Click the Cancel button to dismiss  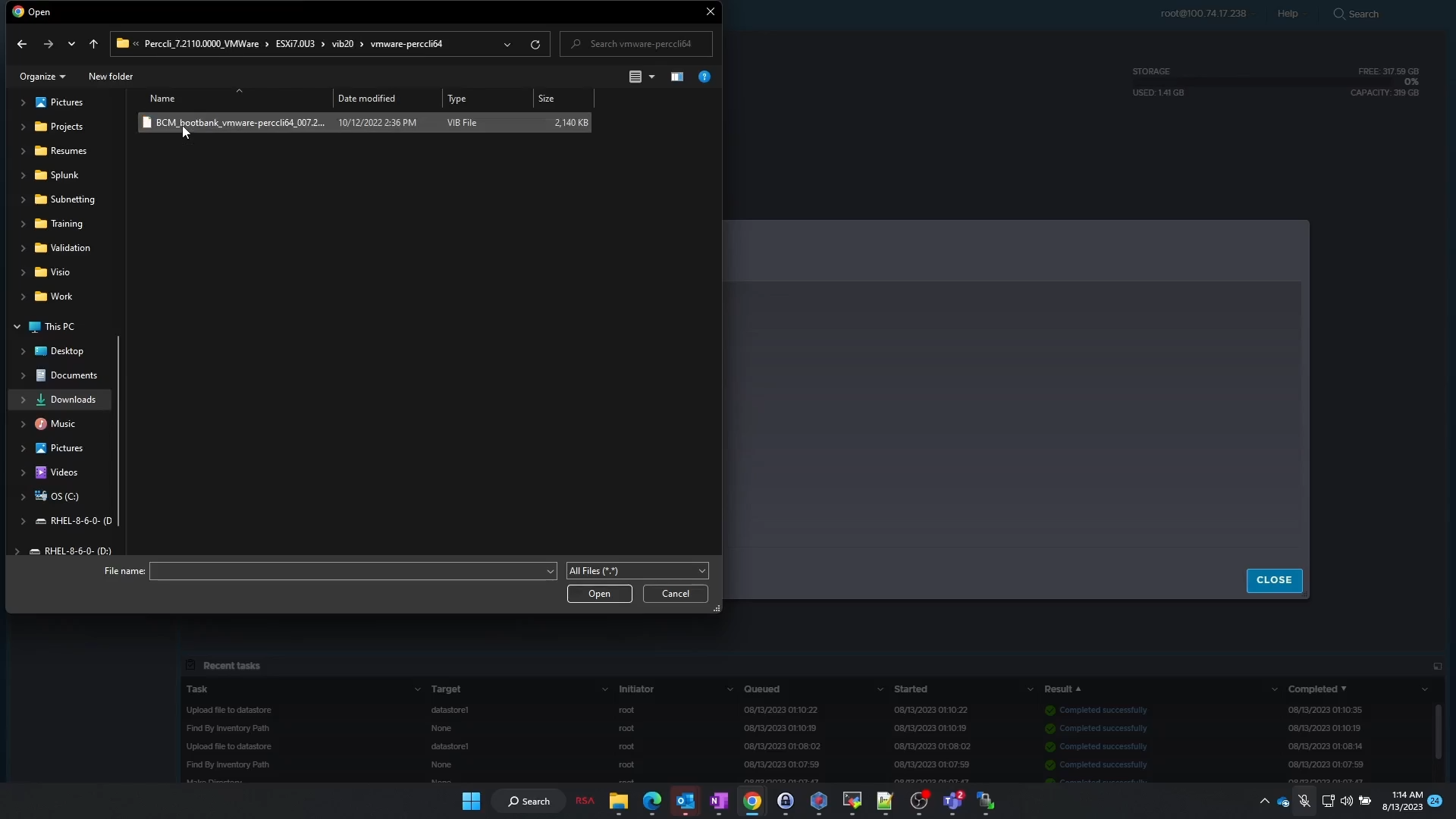tap(675, 593)
